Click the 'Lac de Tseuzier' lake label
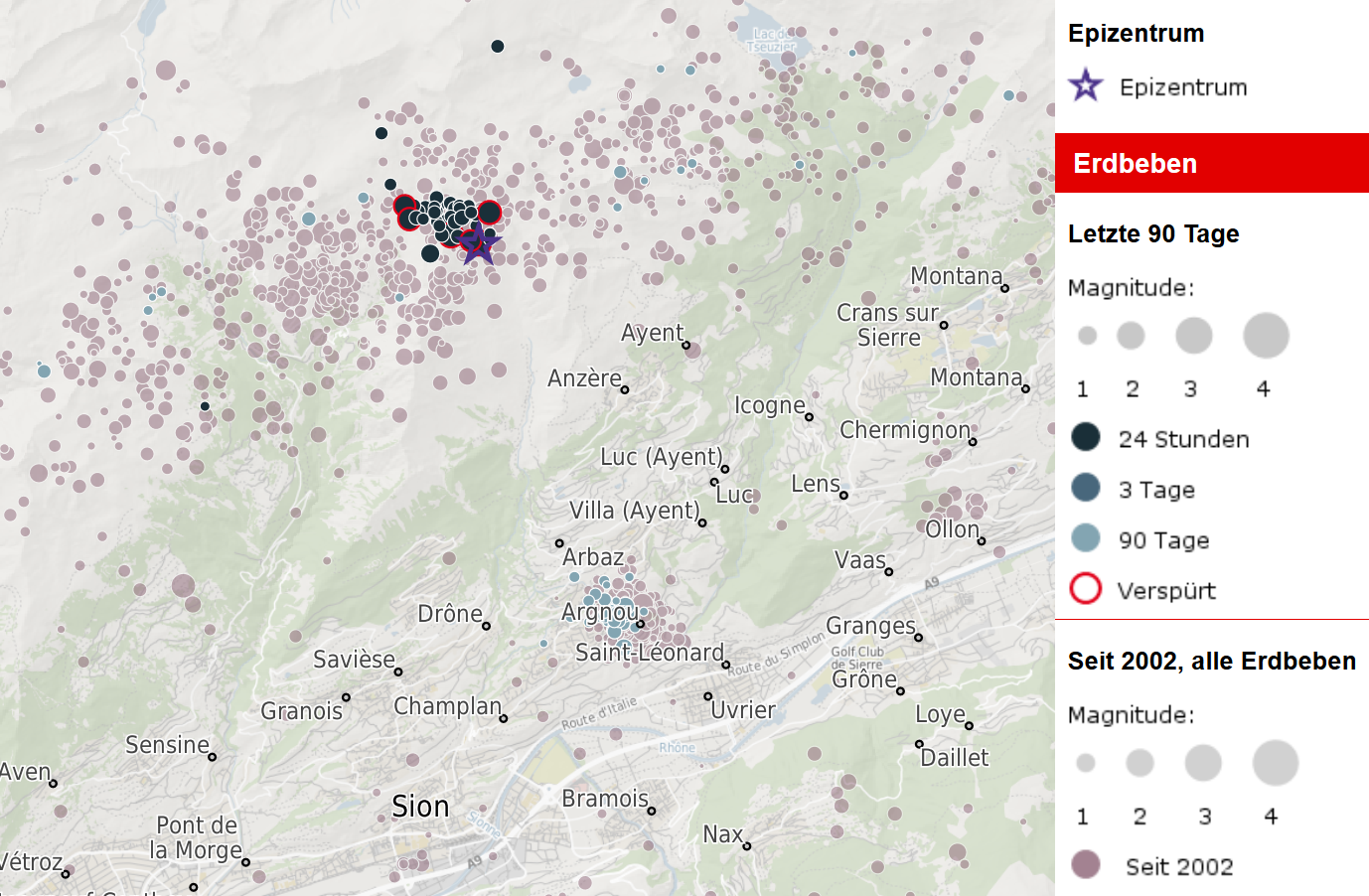The image size is (1369, 896). pyautogui.click(x=771, y=41)
